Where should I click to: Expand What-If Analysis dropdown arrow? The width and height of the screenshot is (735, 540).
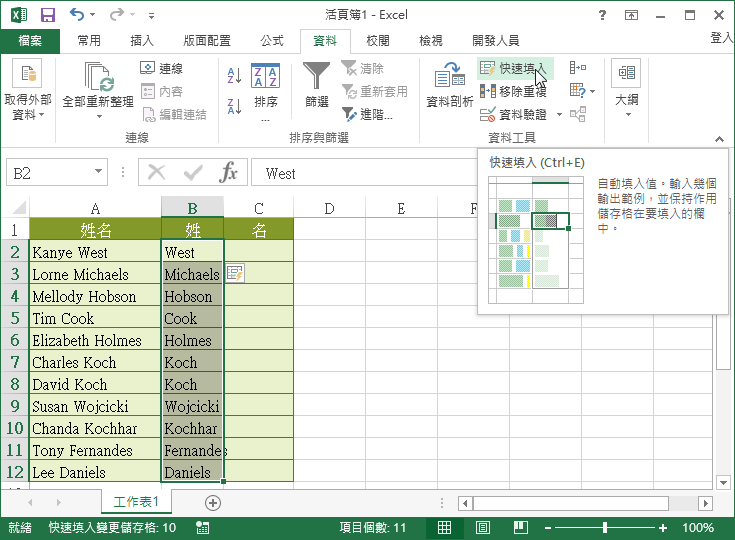pyautogui.click(x=593, y=91)
